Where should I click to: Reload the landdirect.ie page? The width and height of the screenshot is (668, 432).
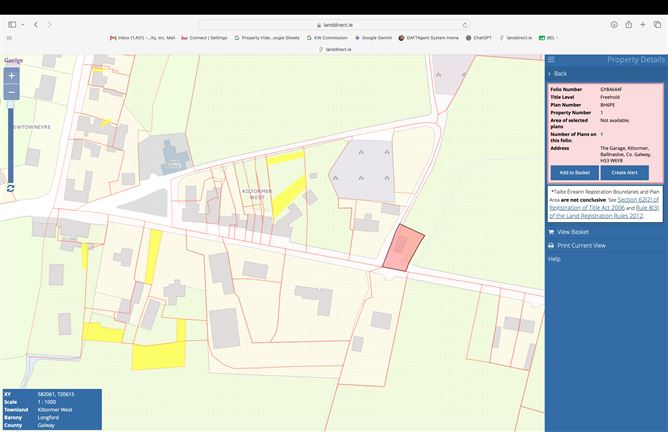465,25
